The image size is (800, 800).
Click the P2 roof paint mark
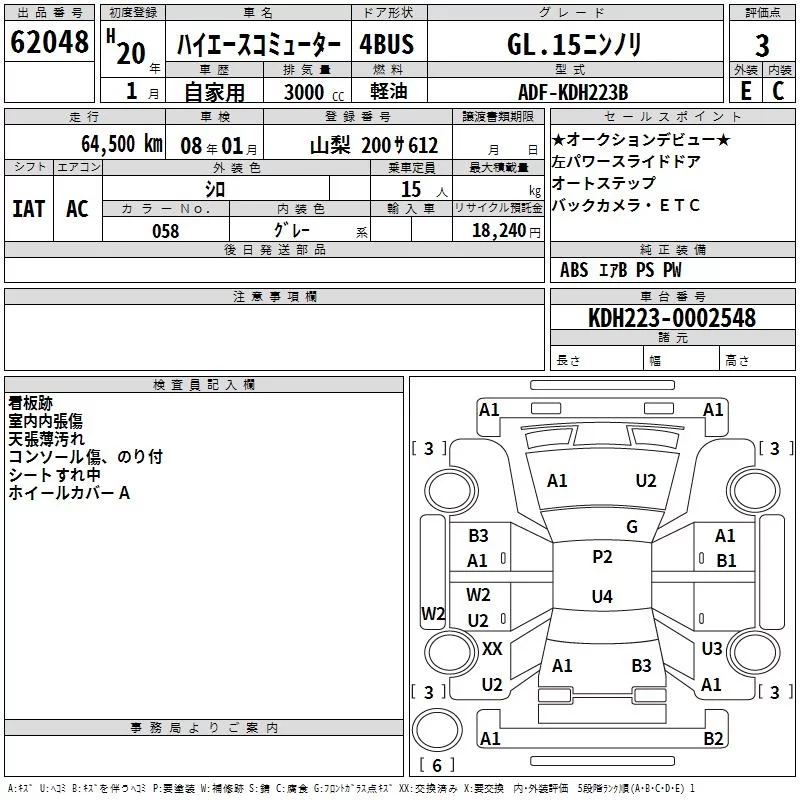[602, 557]
